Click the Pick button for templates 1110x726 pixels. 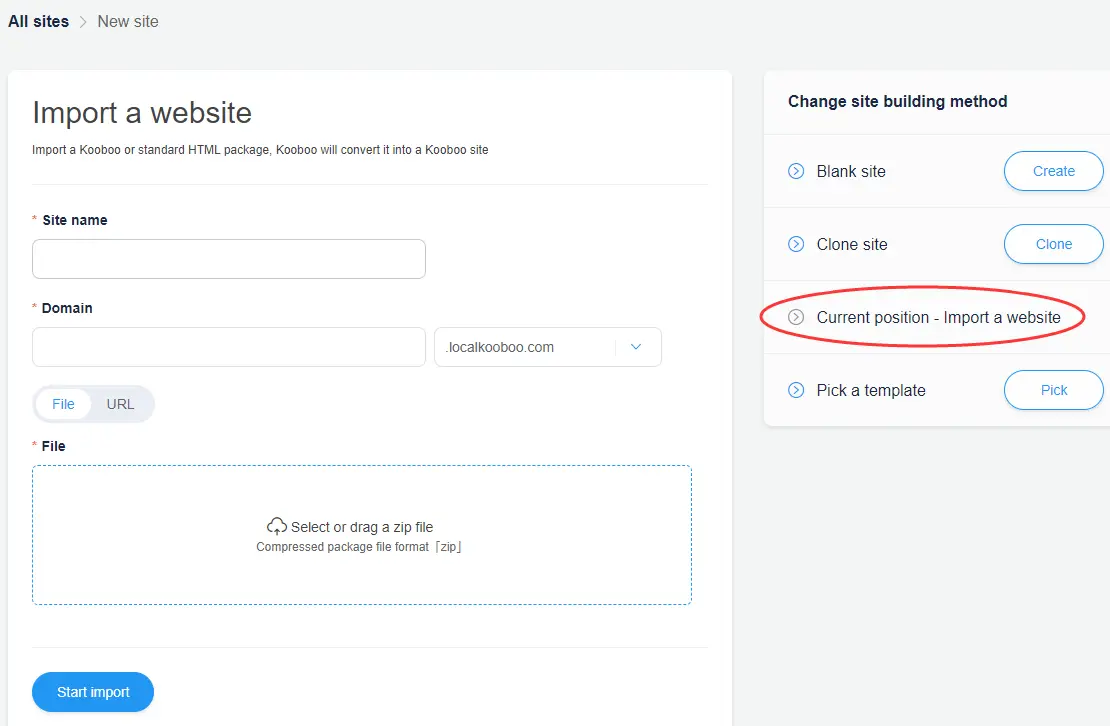[x=1053, y=390]
